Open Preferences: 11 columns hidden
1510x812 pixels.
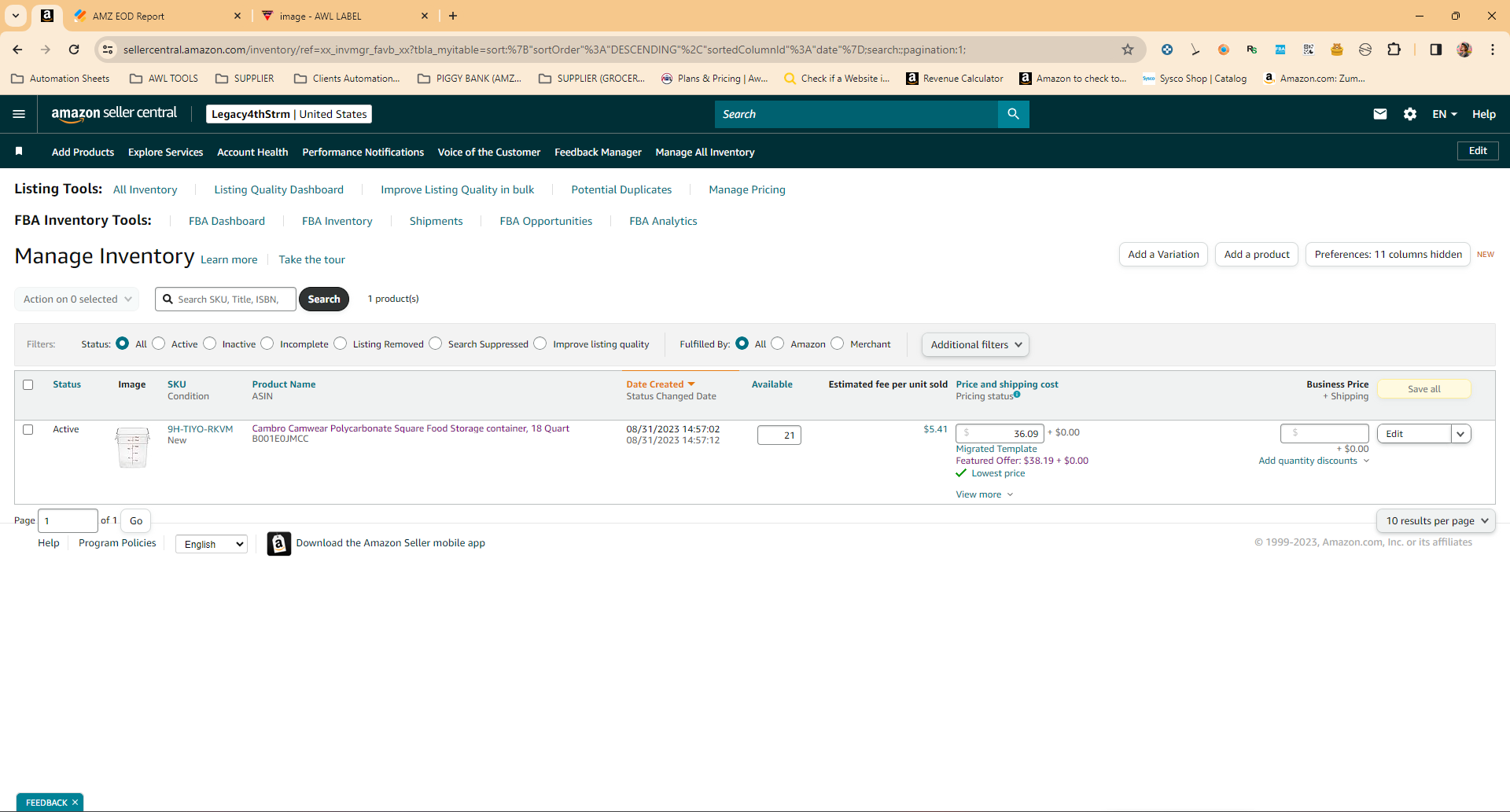click(x=1388, y=254)
